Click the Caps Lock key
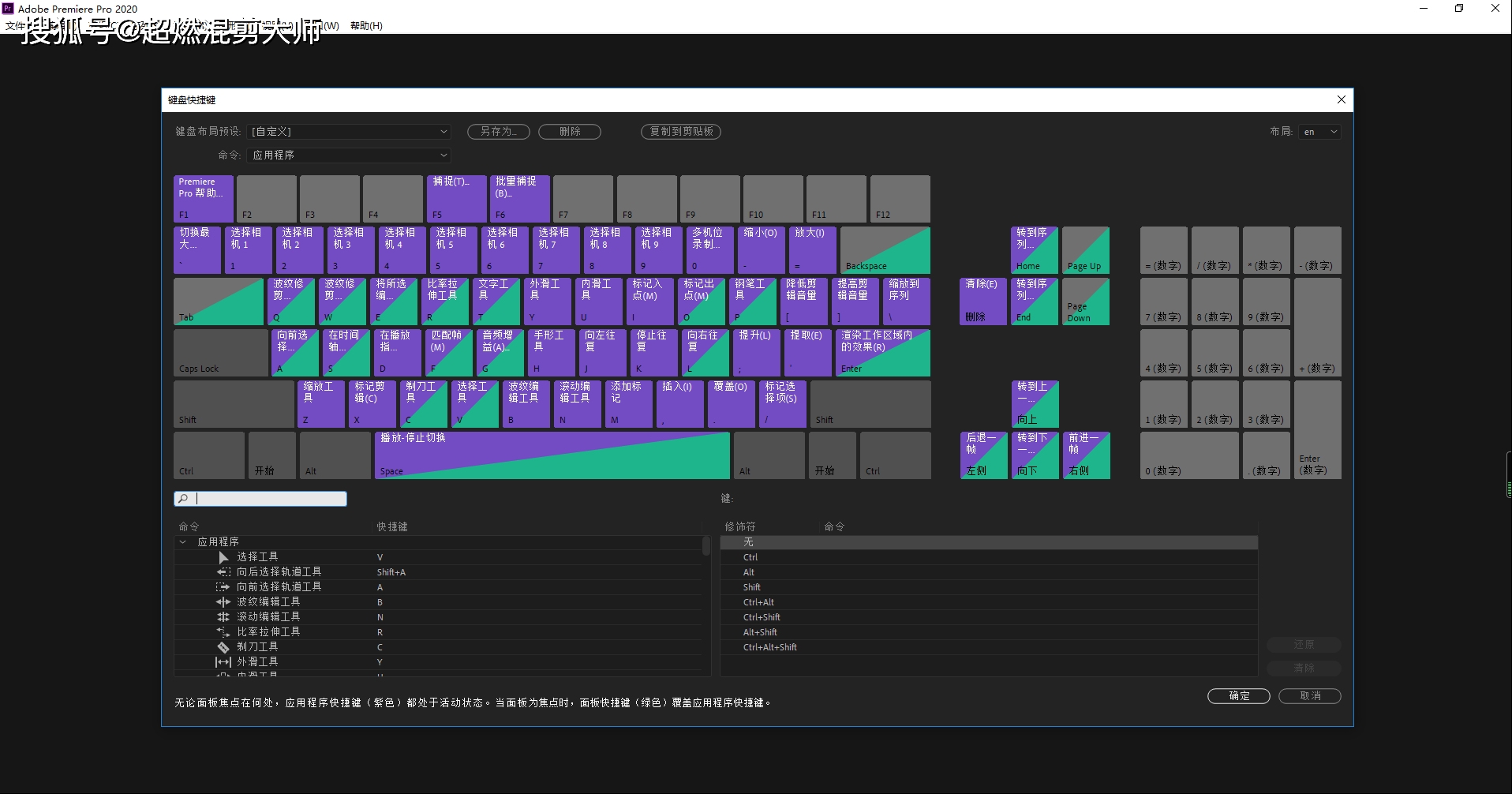Image resolution: width=1512 pixels, height=794 pixels. pos(221,353)
